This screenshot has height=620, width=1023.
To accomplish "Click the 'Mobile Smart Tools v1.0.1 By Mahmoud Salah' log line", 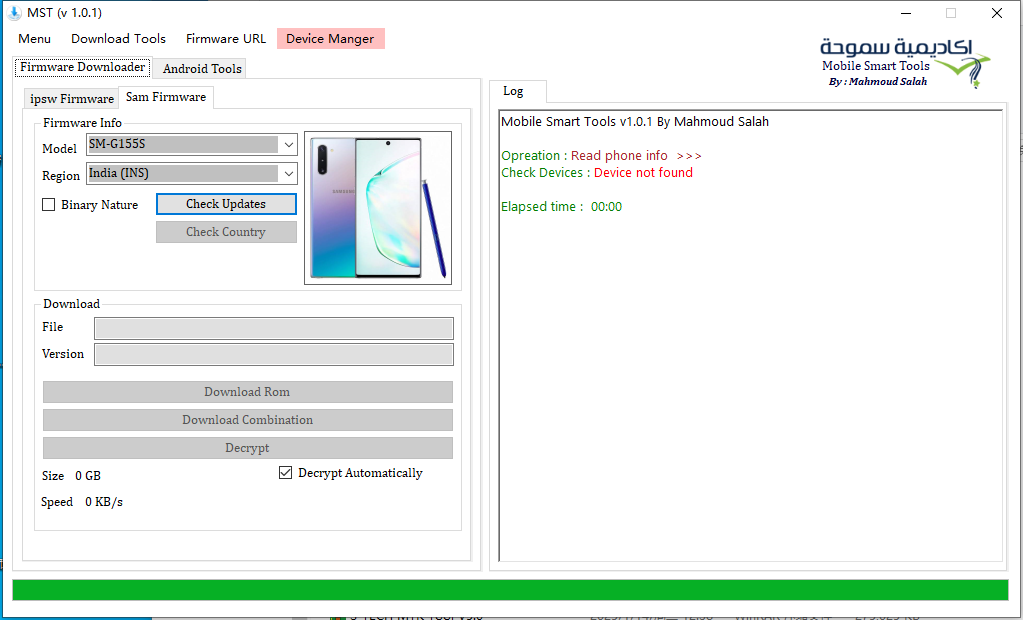I will pos(635,122).
